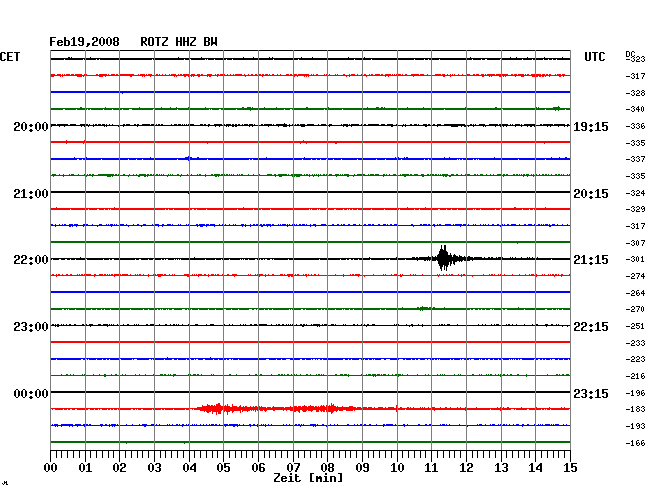Click the Zeit [min] axis title
Image resolution: width=650 pixels, height=494 pixels.
coord(308,478)
